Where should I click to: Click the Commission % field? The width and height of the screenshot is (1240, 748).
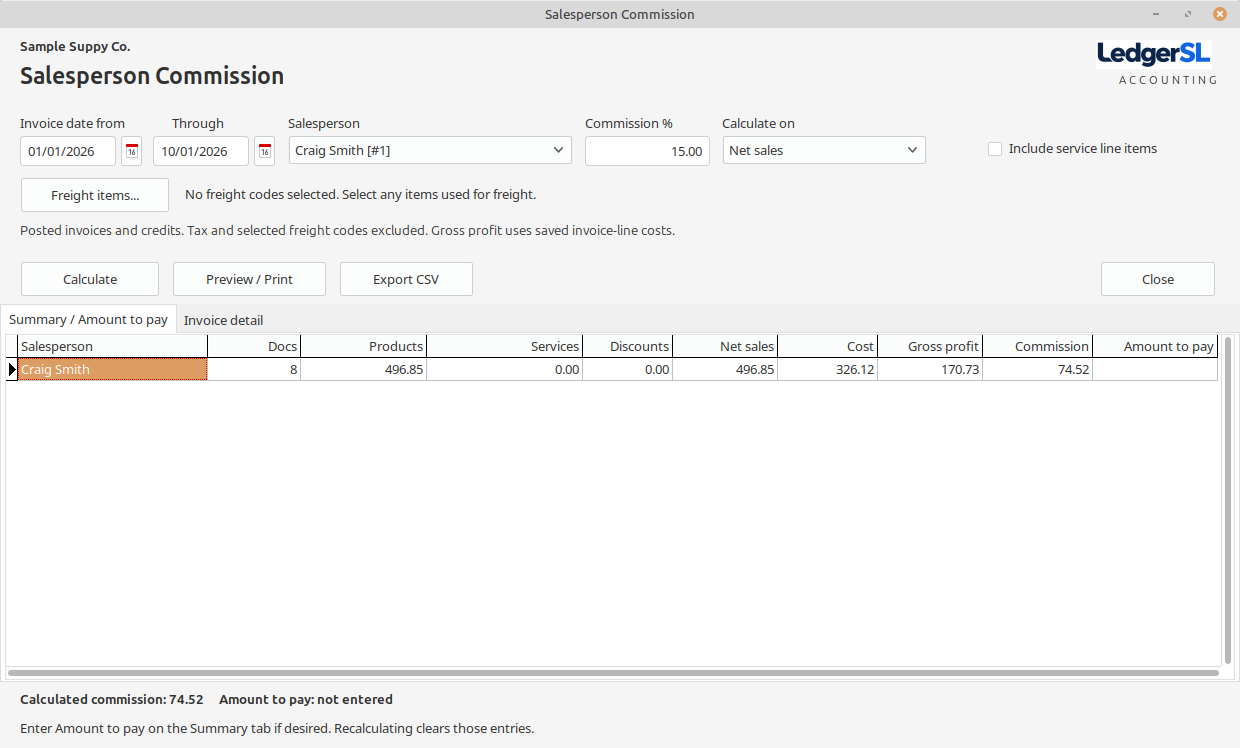click(x=647, y=151)
